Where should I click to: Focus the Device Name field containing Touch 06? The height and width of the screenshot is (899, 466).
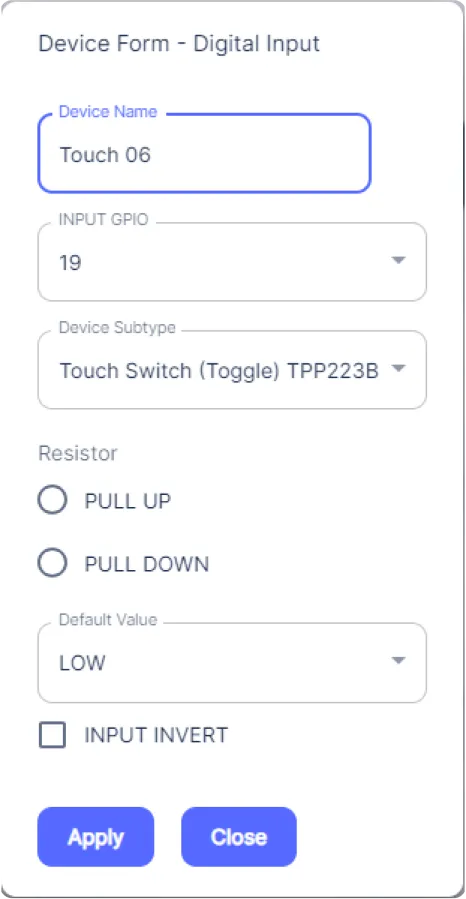coord(205,153)
